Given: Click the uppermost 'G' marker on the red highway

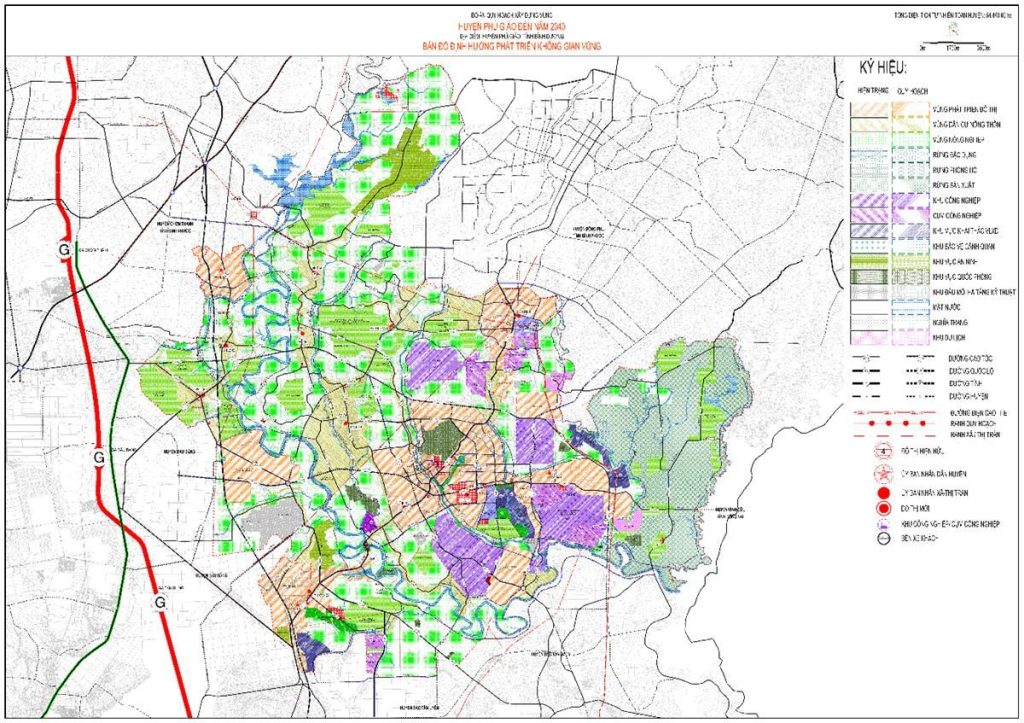Looking at the screenshot, I should 63,249.
